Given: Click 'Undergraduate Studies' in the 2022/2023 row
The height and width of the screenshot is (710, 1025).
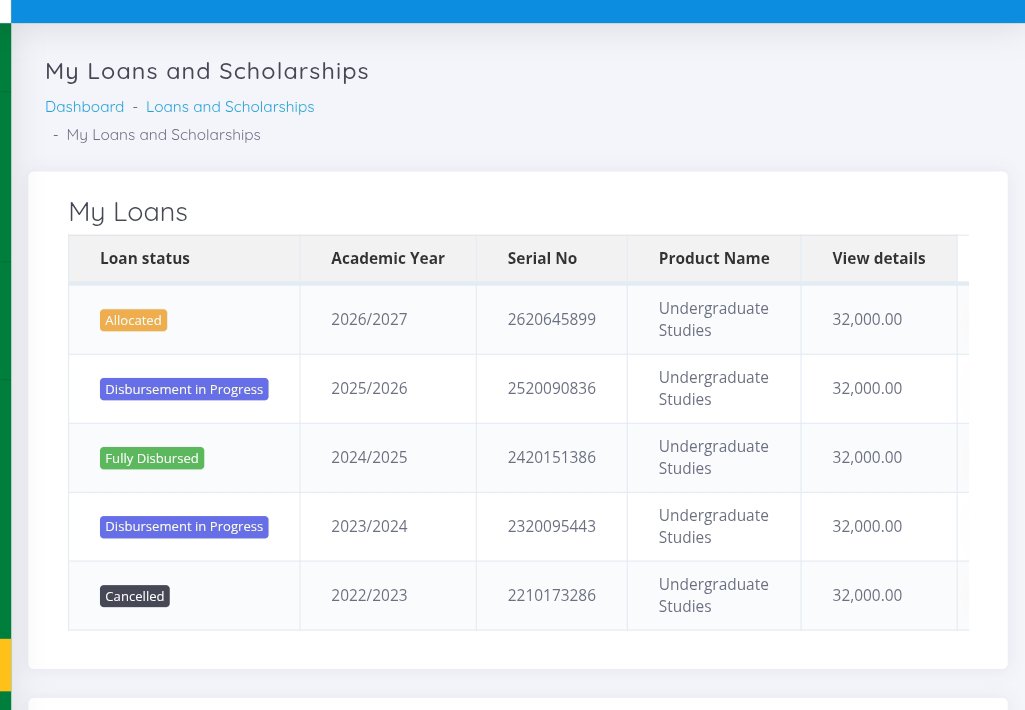Looking at the screenshot, I should click(713, 595).
